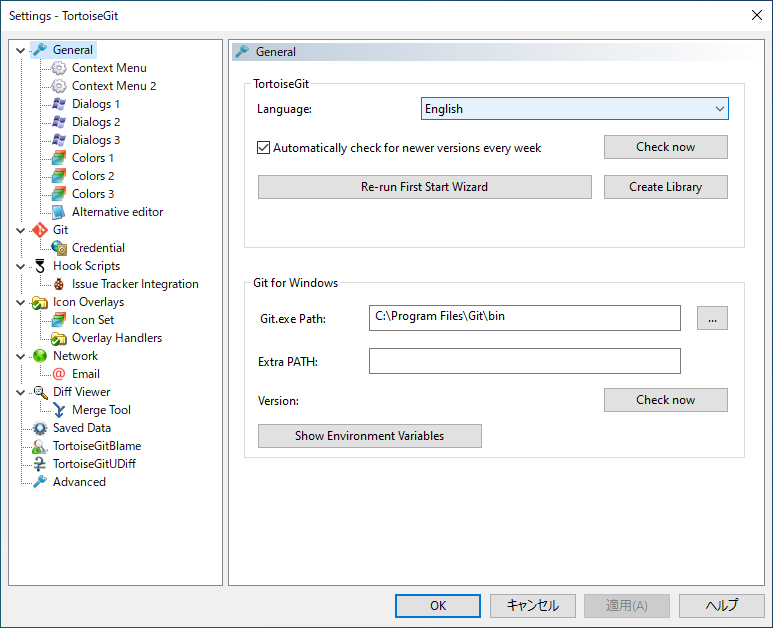Viewport: 773px width, 628px height.
Task: Open Issue Tracker Integration page
Action: [x=135, y=284]
